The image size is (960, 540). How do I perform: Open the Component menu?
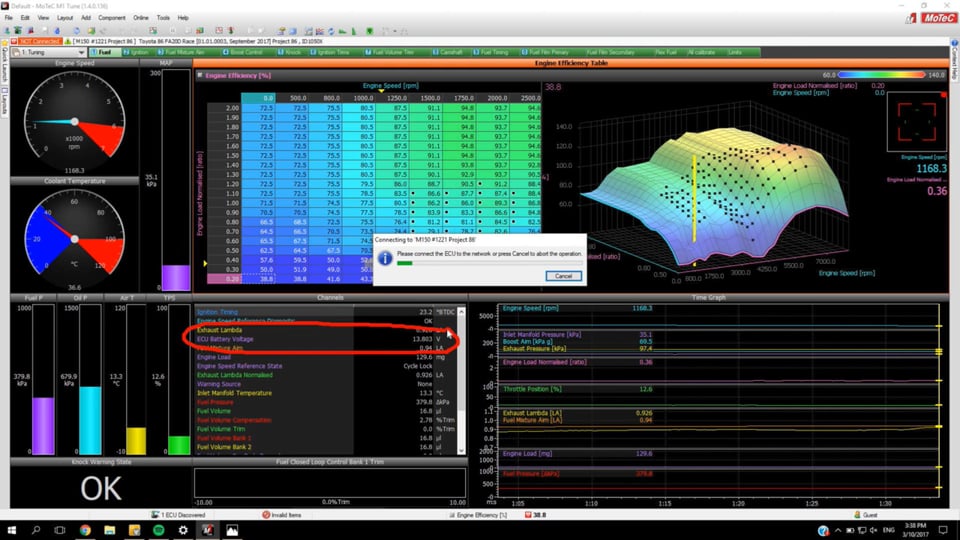click(112, 18)
